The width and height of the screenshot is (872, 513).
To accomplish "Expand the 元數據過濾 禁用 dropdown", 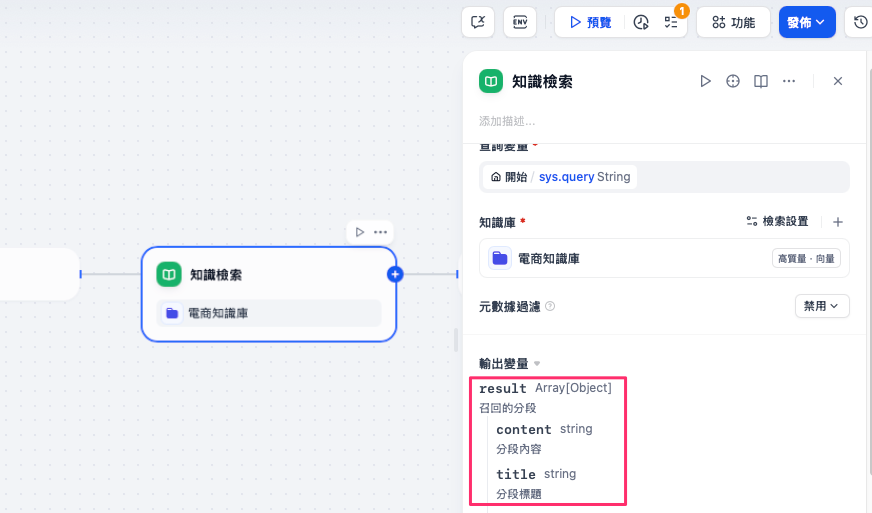I will click(x=821, y=306).
